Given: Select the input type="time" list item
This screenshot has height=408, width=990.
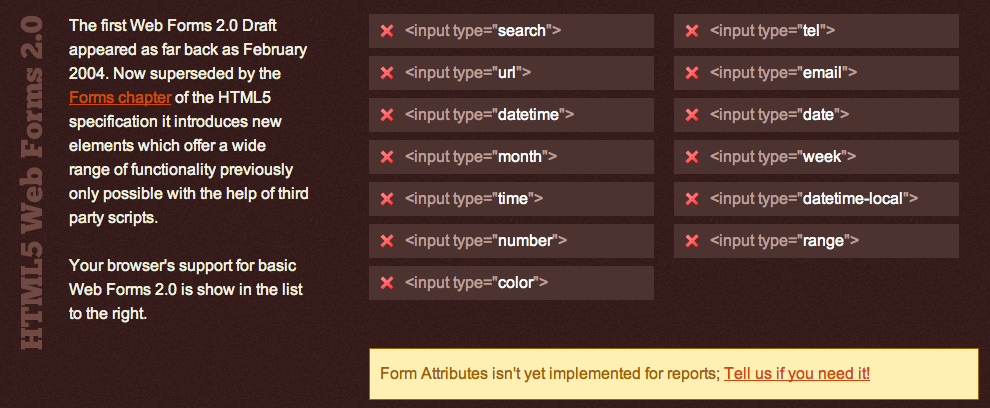Looking at the screenshot, I should (x=511, y=199).
